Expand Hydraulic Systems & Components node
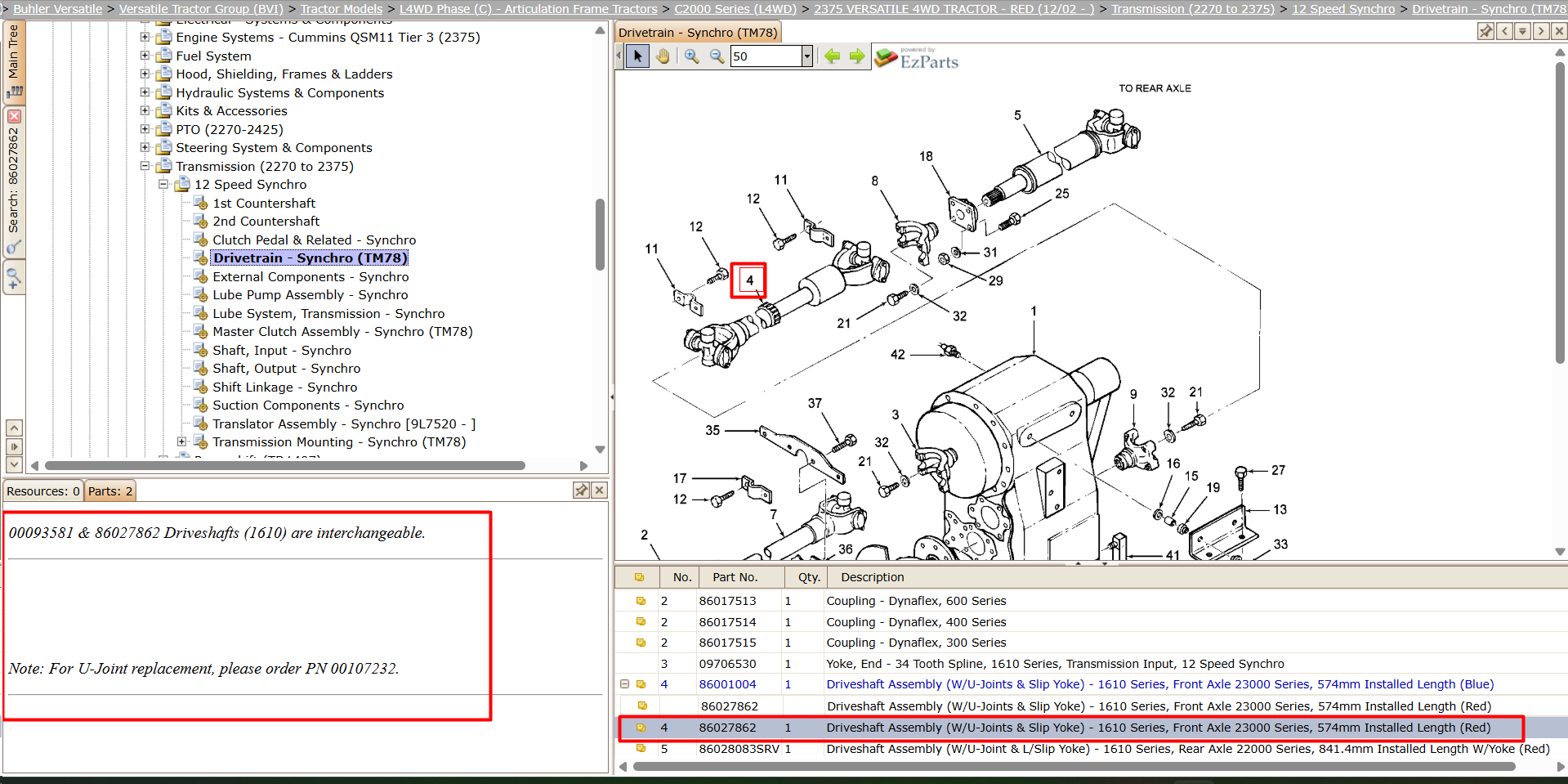The image size is (1568, 784). click(x=145, y=92)
